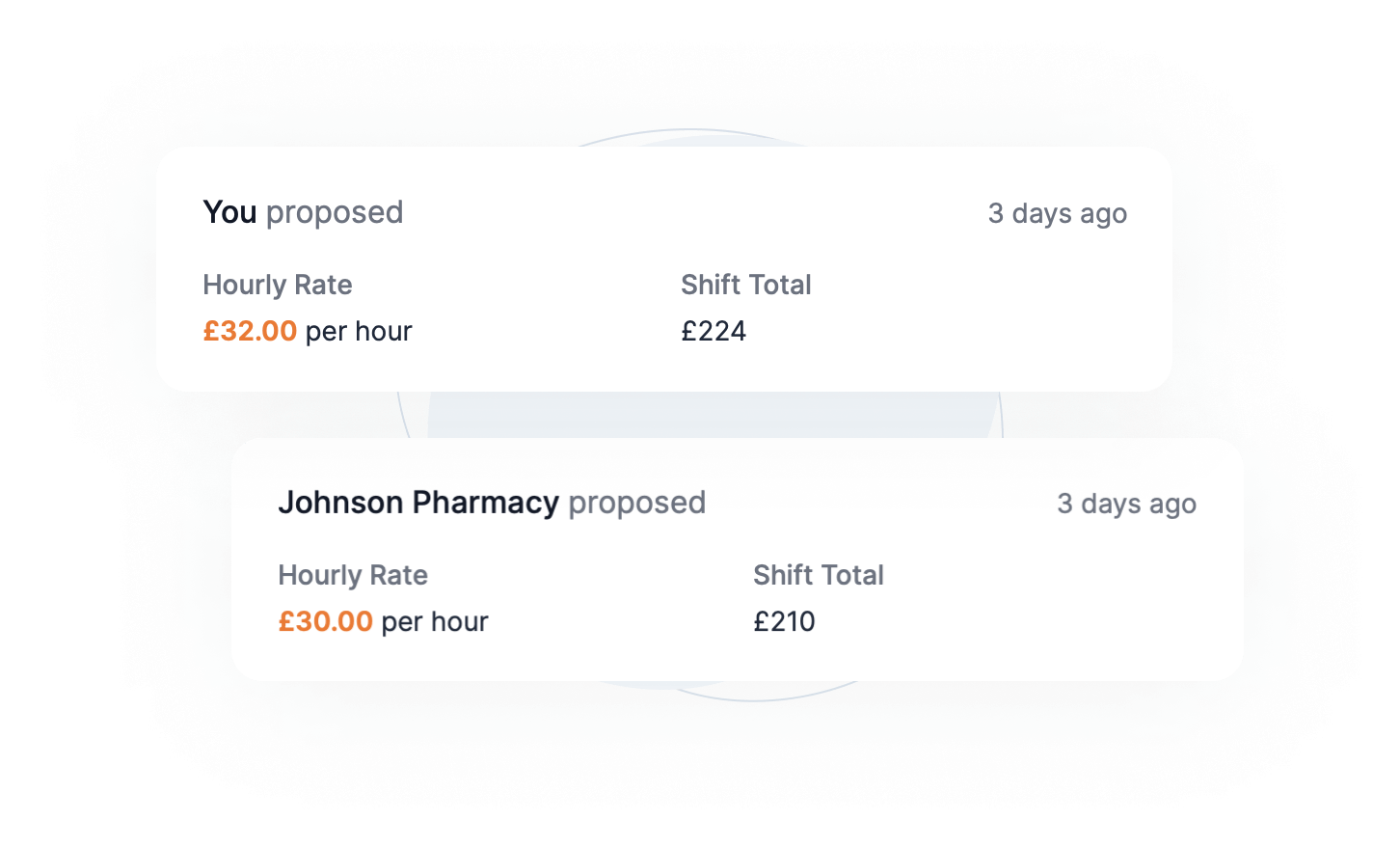Click the £224 shift total value
The image size is (1400, 847).
click(713, 331)
